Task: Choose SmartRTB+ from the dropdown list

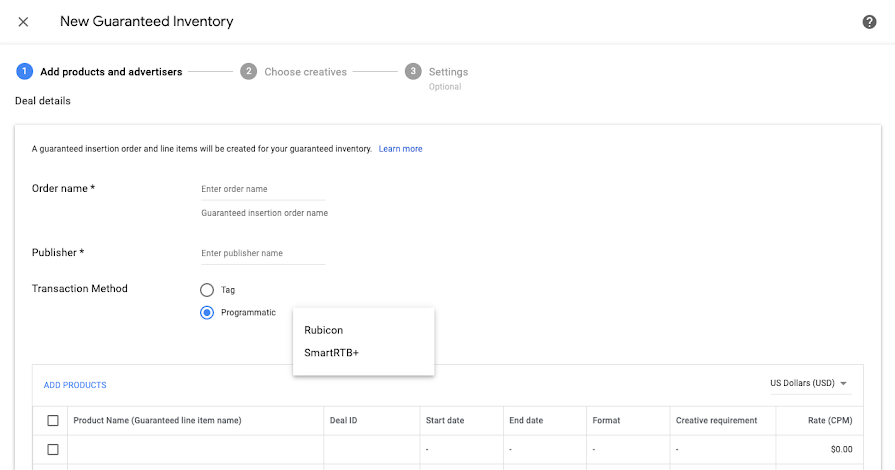Action: [331, 352]
